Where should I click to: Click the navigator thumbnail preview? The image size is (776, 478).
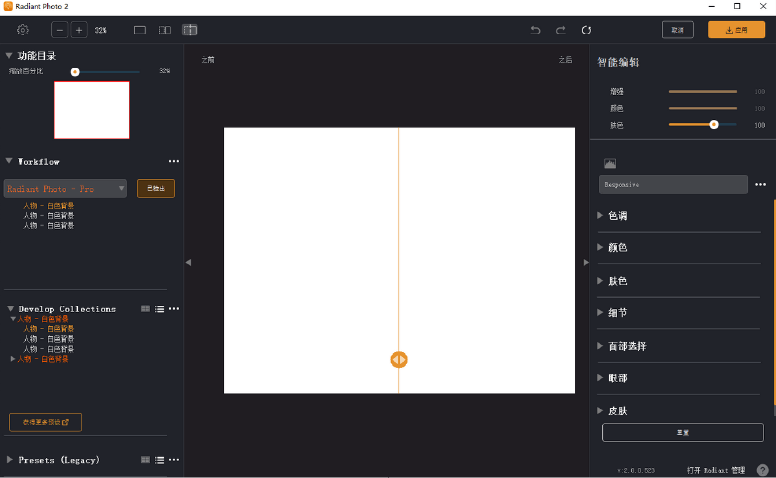click(x=91, y=110)
